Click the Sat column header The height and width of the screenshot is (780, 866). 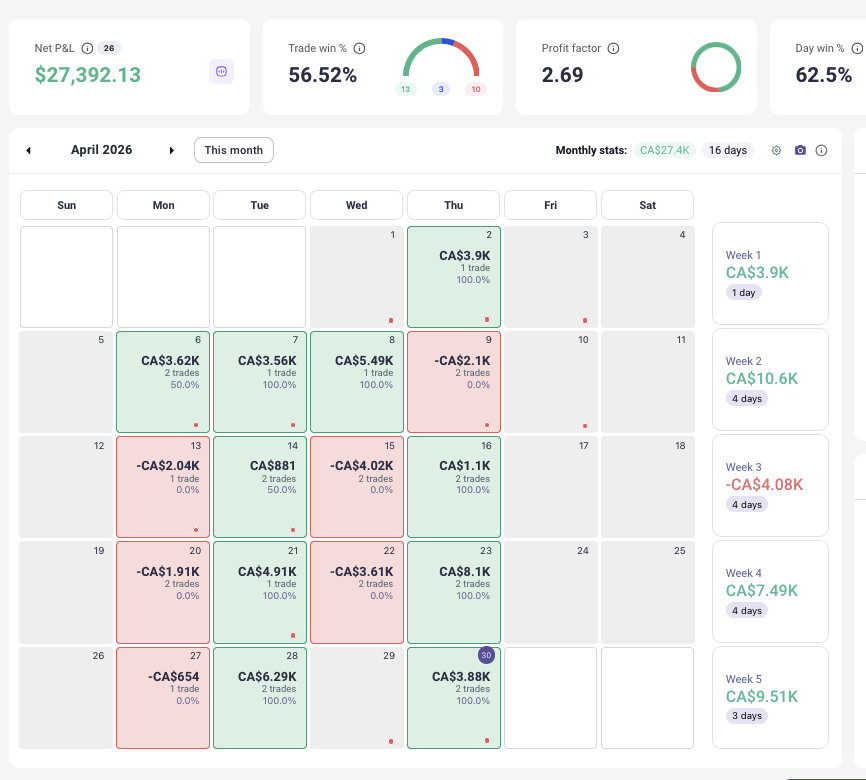[x=647, y=205]
